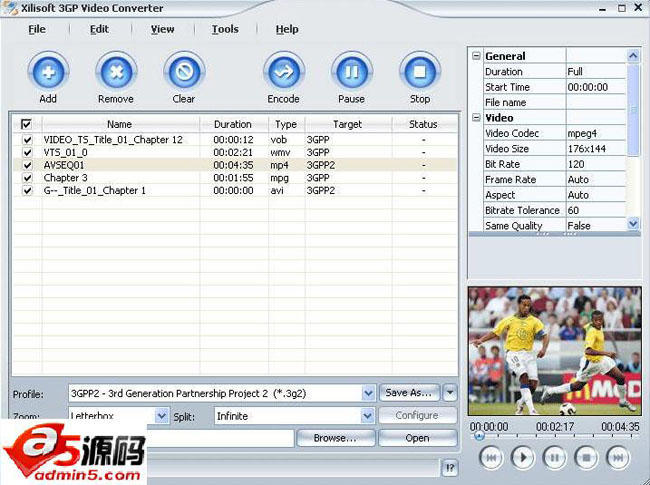Open the Zoom Letterbox dropdown
The height and width of the screenshot is (485, 650).
[x=162, y=415]
